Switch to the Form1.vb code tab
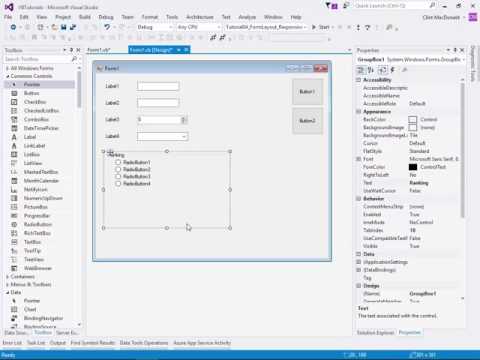 (x=98, y=50)
